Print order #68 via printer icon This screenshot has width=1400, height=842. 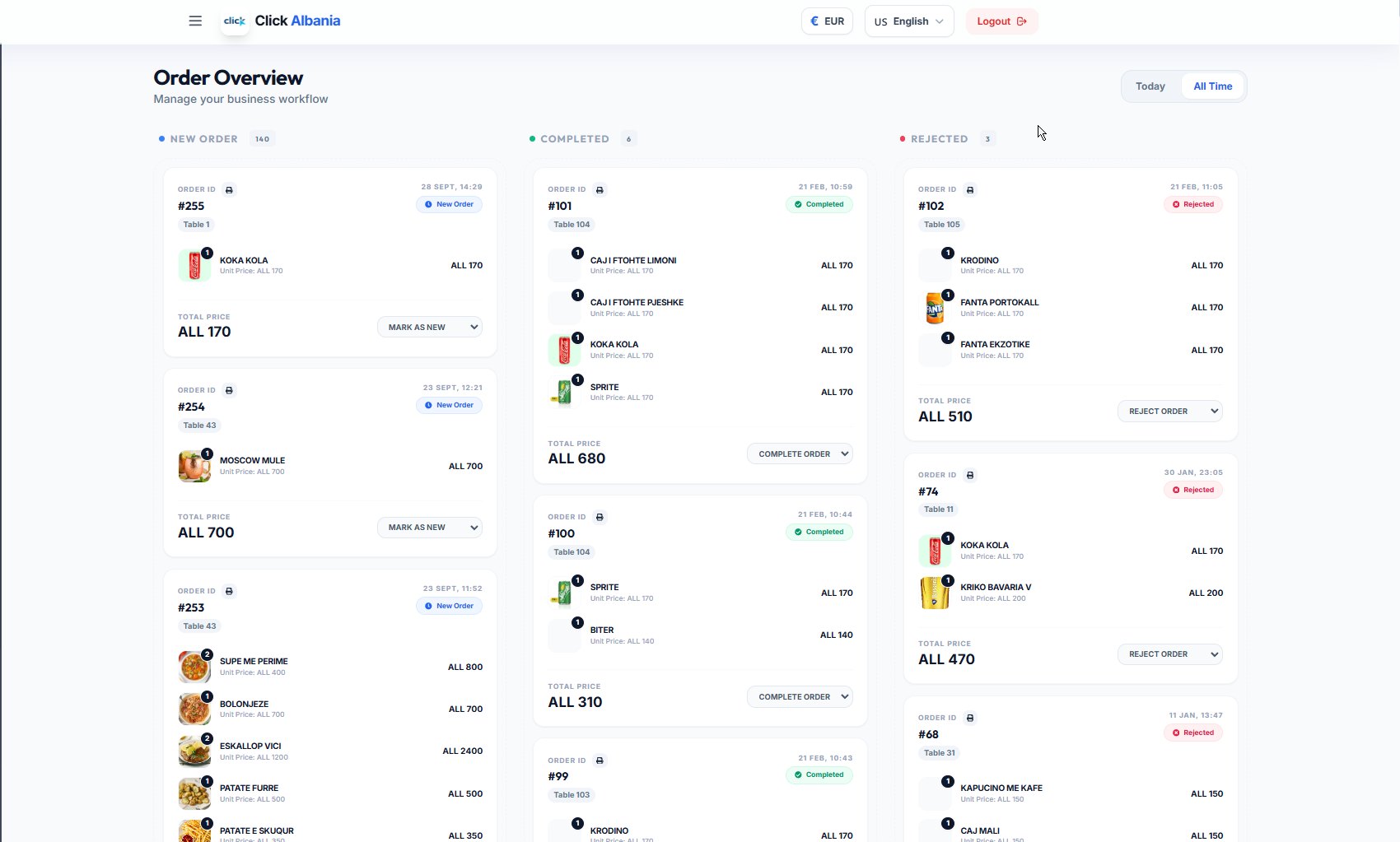coord(970,719)
